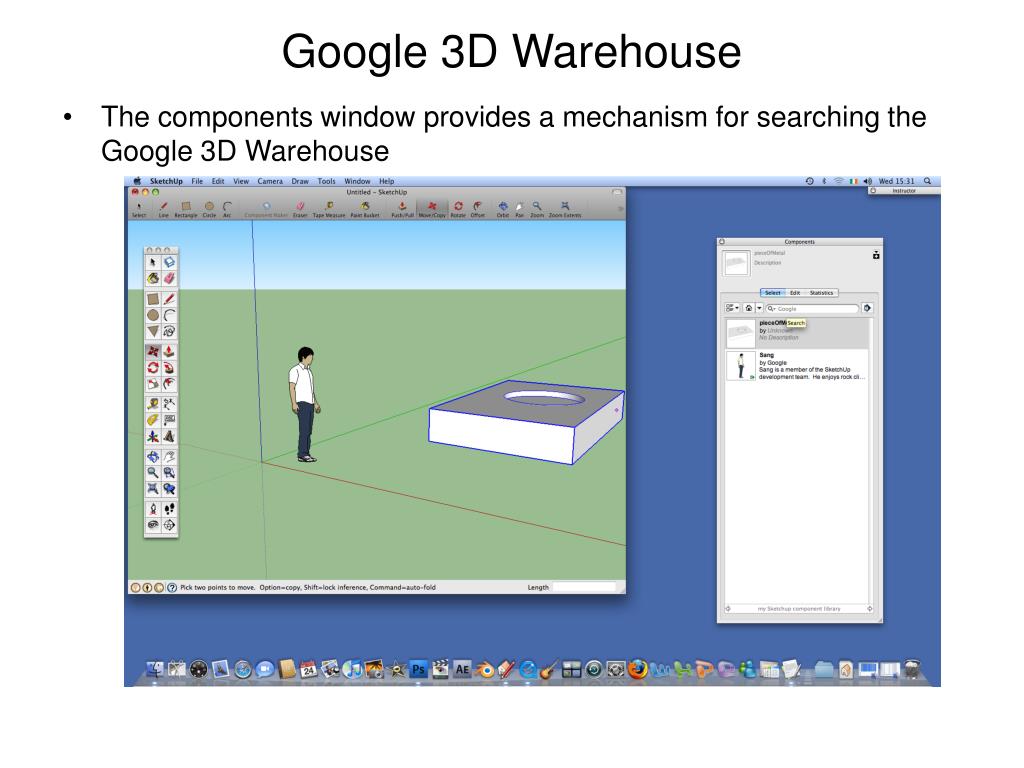Choose the Follow Me tool in the palette

point(169,368)
